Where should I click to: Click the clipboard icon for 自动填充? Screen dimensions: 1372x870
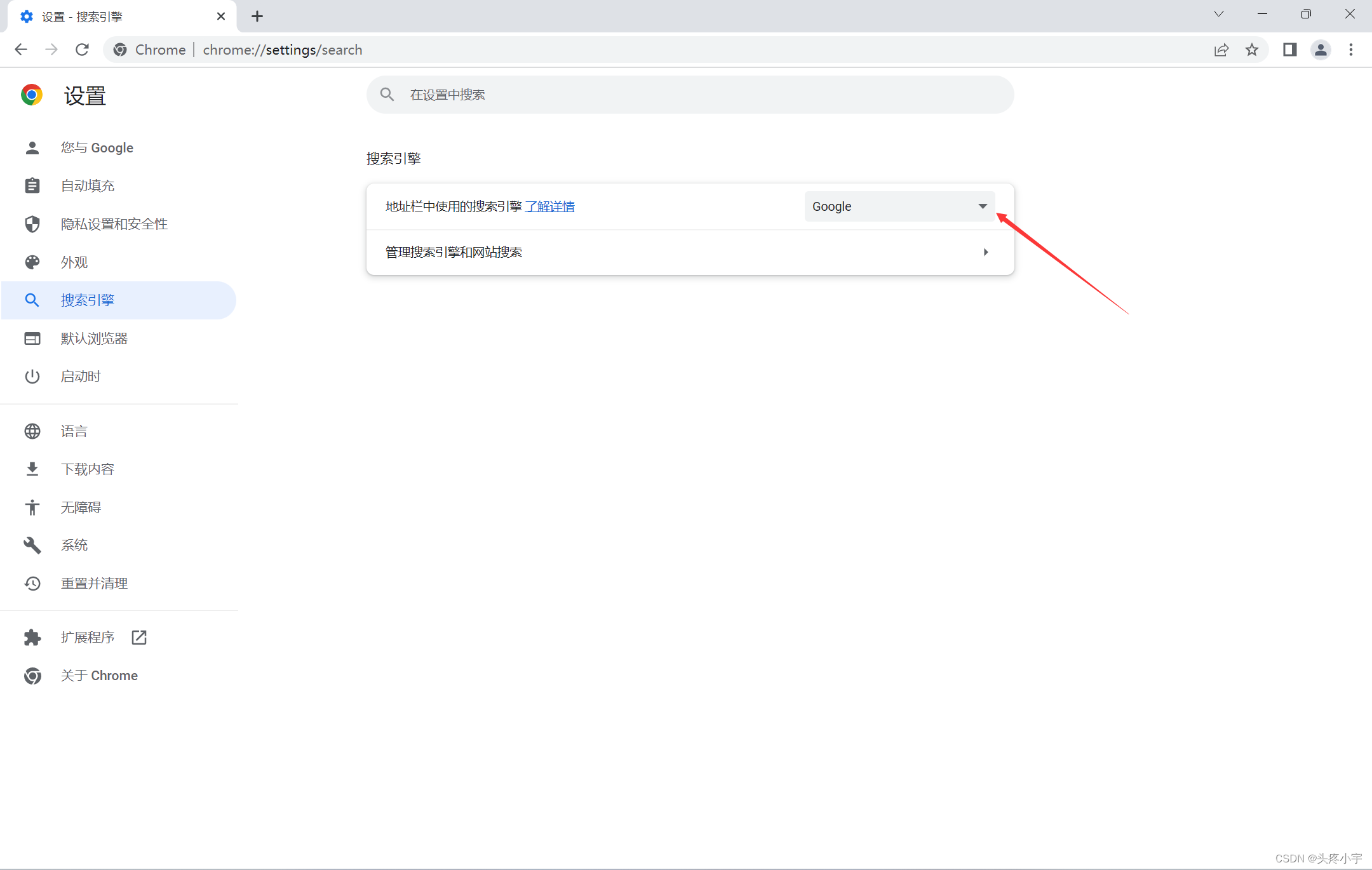coord(32,186)
